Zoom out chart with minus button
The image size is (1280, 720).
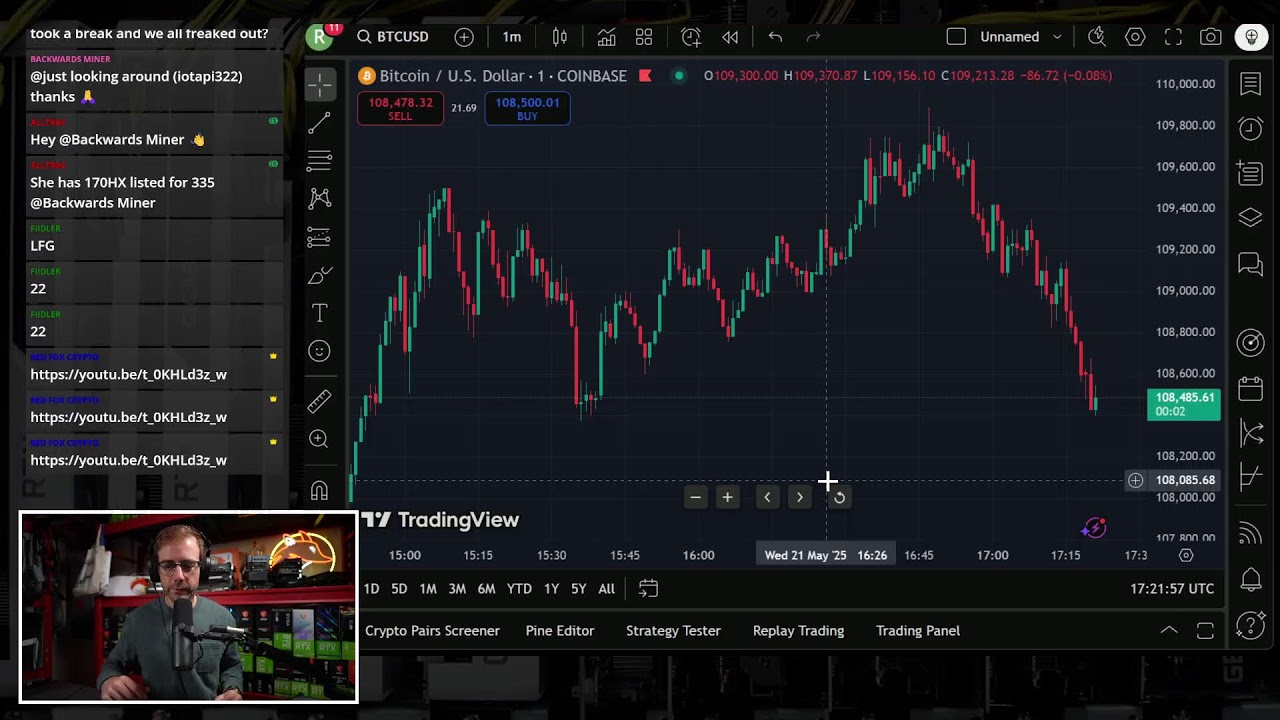click(x=695, y=497)
